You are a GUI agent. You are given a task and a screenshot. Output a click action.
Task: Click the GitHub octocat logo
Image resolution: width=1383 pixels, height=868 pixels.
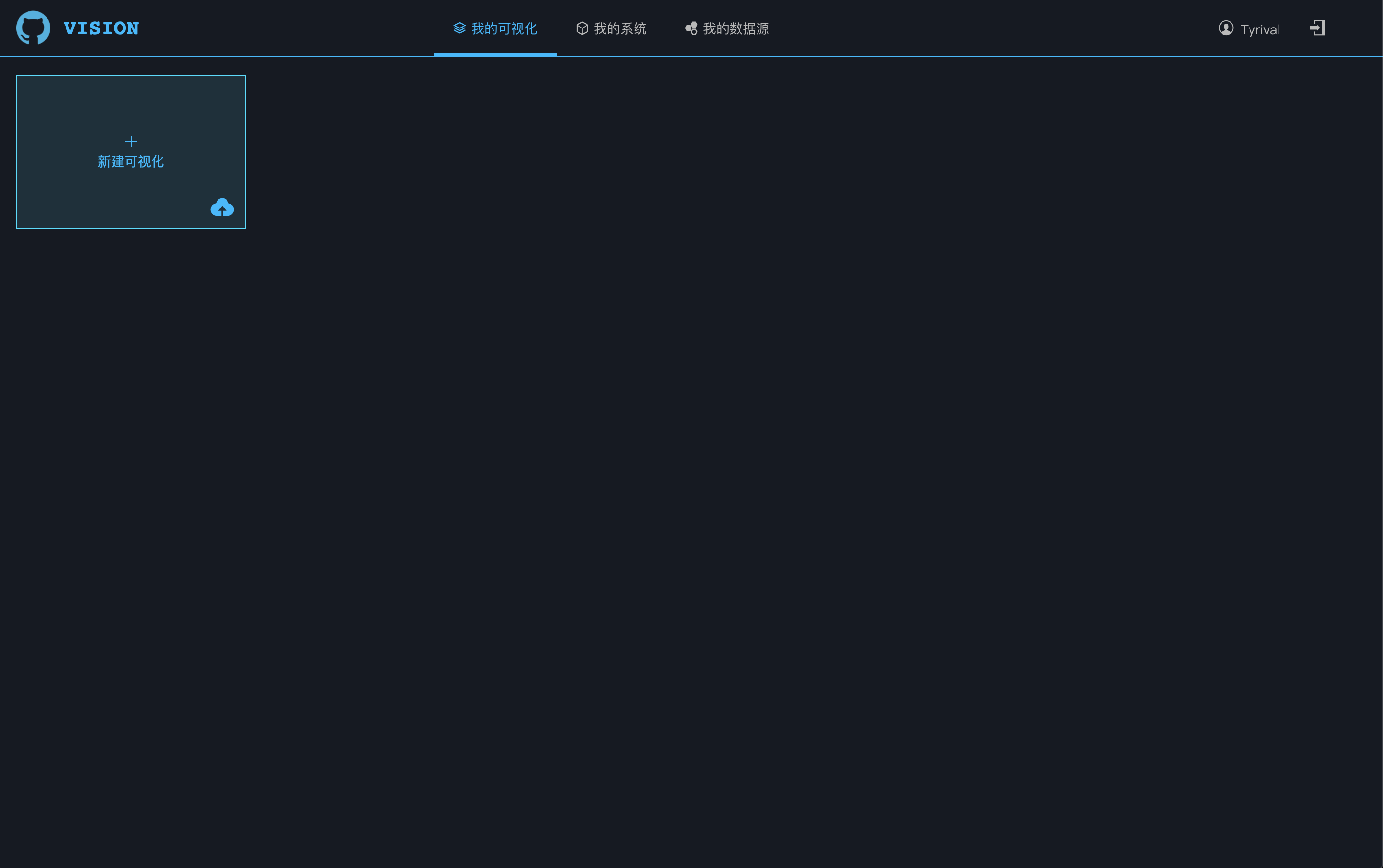tap(33, 28)
